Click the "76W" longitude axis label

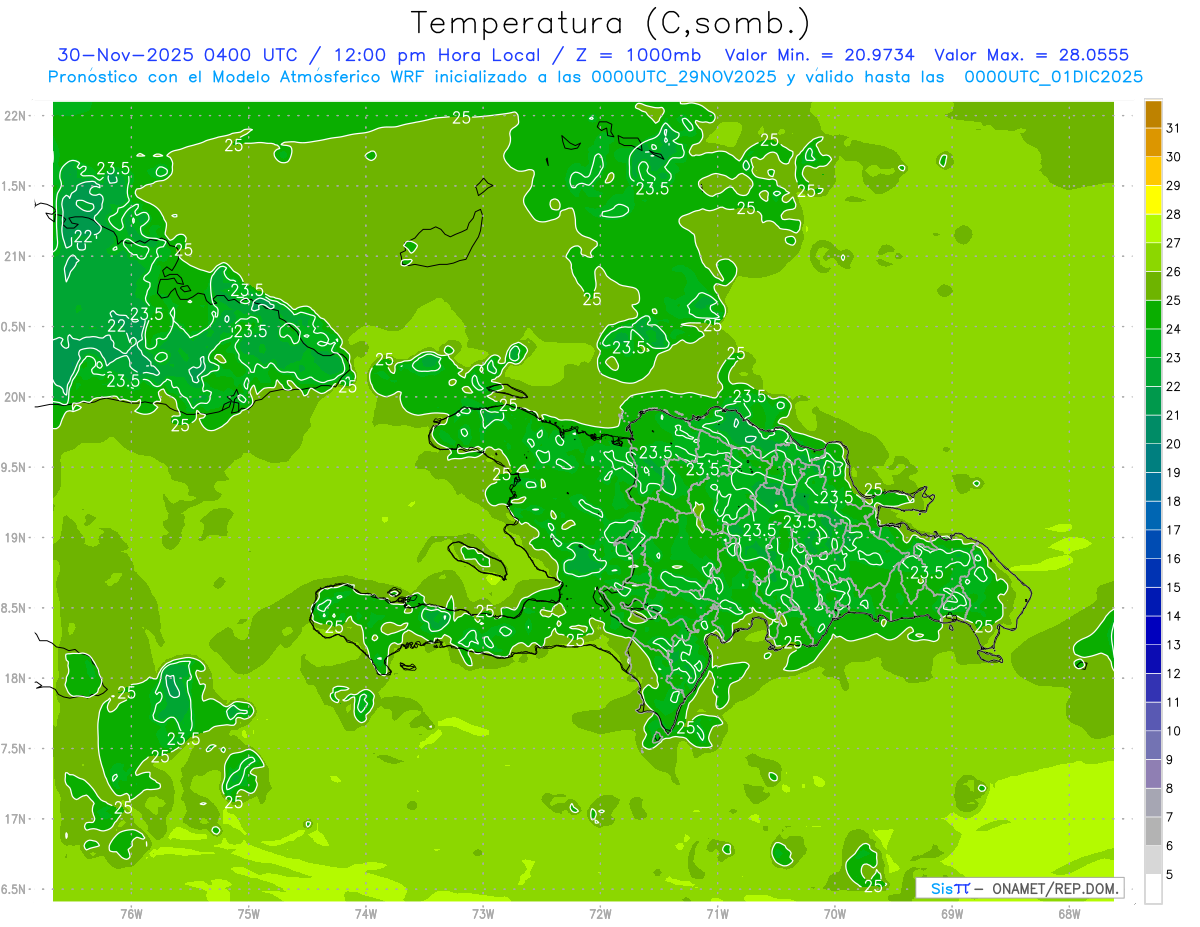coord(131,914)
